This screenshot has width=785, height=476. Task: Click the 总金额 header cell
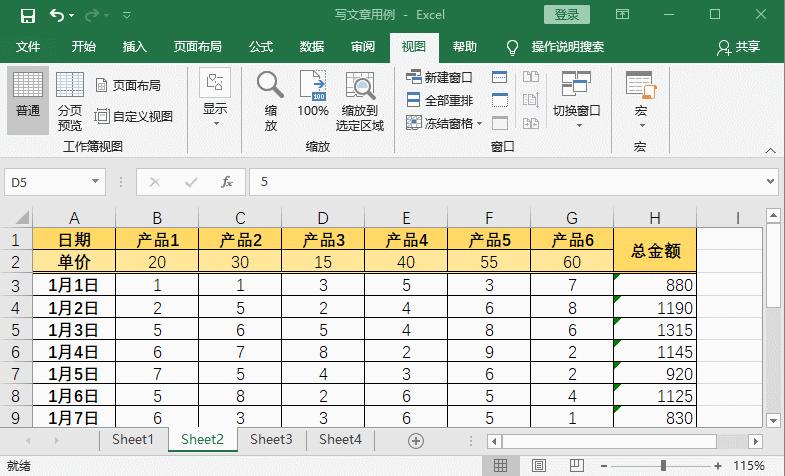click(655, 250)
